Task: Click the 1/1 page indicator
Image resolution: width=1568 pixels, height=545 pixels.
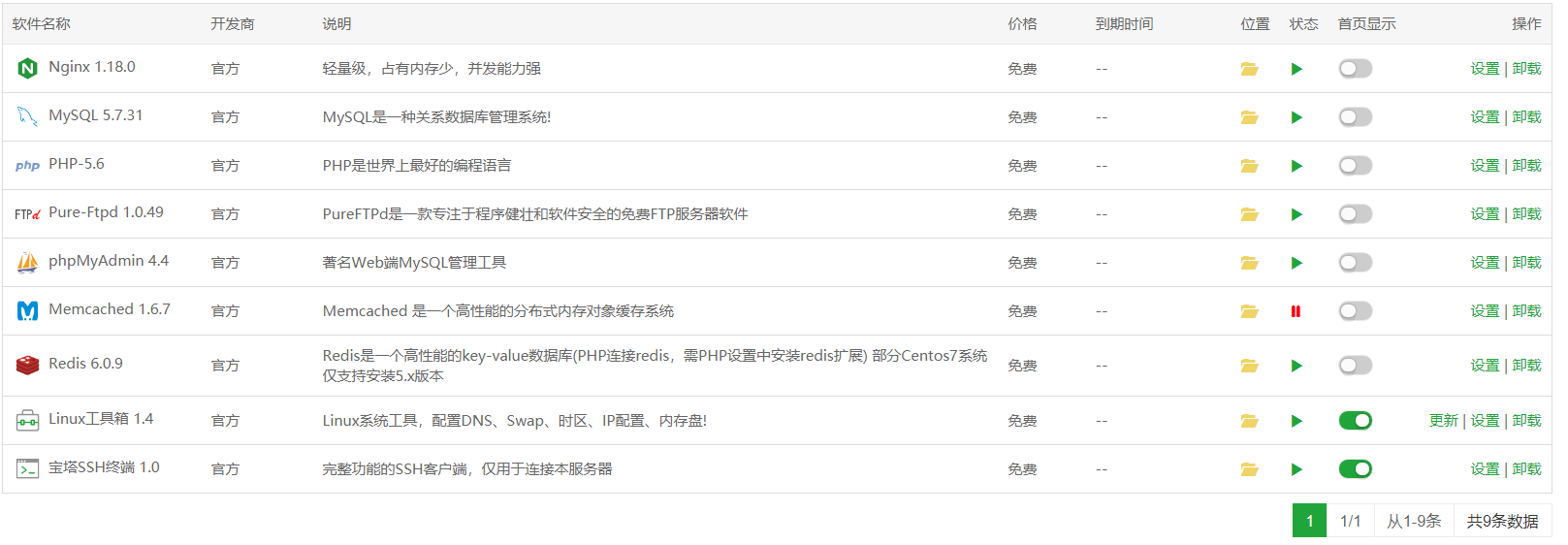Action: tap(1351, 521)
